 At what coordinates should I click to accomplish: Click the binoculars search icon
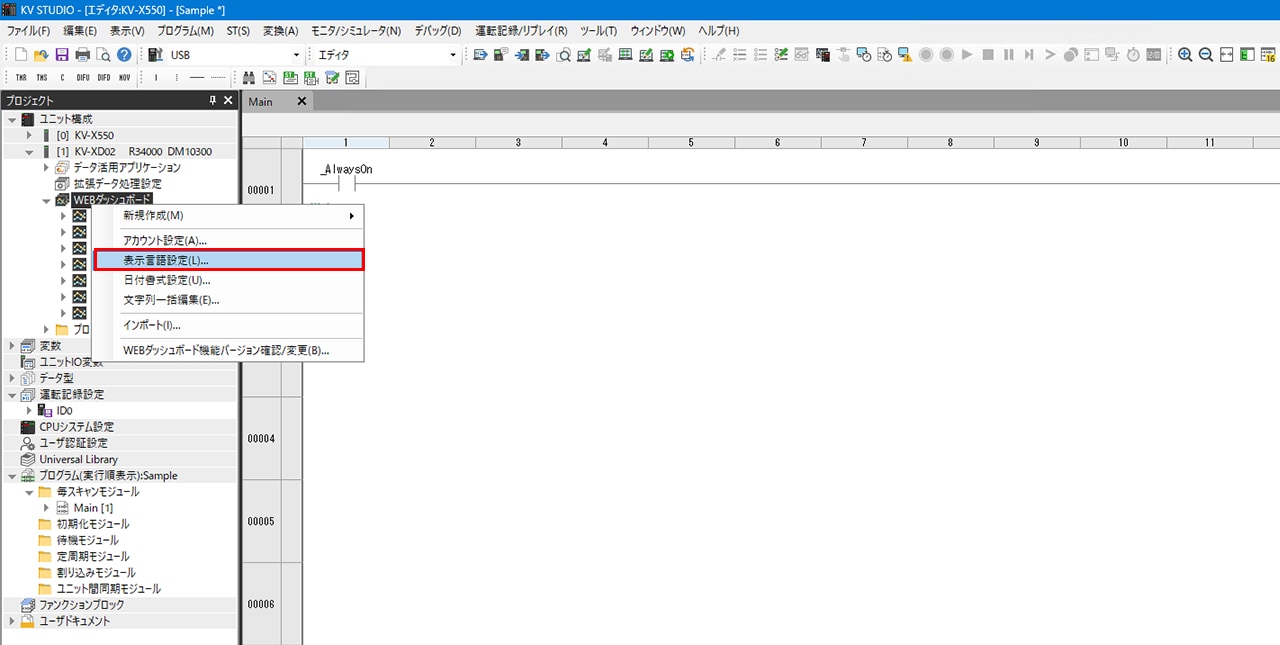coord(249,78)
